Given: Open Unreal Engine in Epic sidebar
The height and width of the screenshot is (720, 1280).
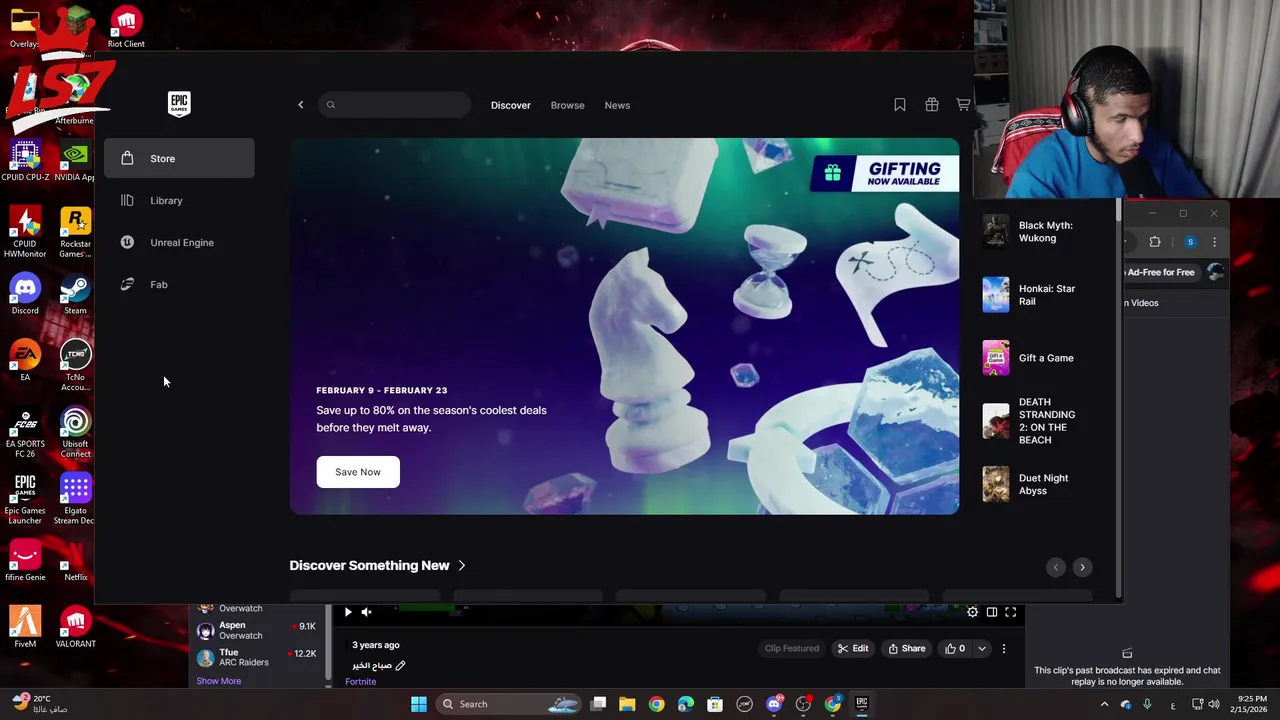Looking at the screenshot, I should (179, 242).
